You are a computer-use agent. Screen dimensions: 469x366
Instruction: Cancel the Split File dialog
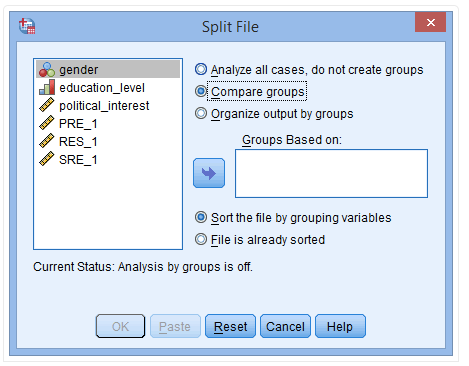[x=285, y=326]
